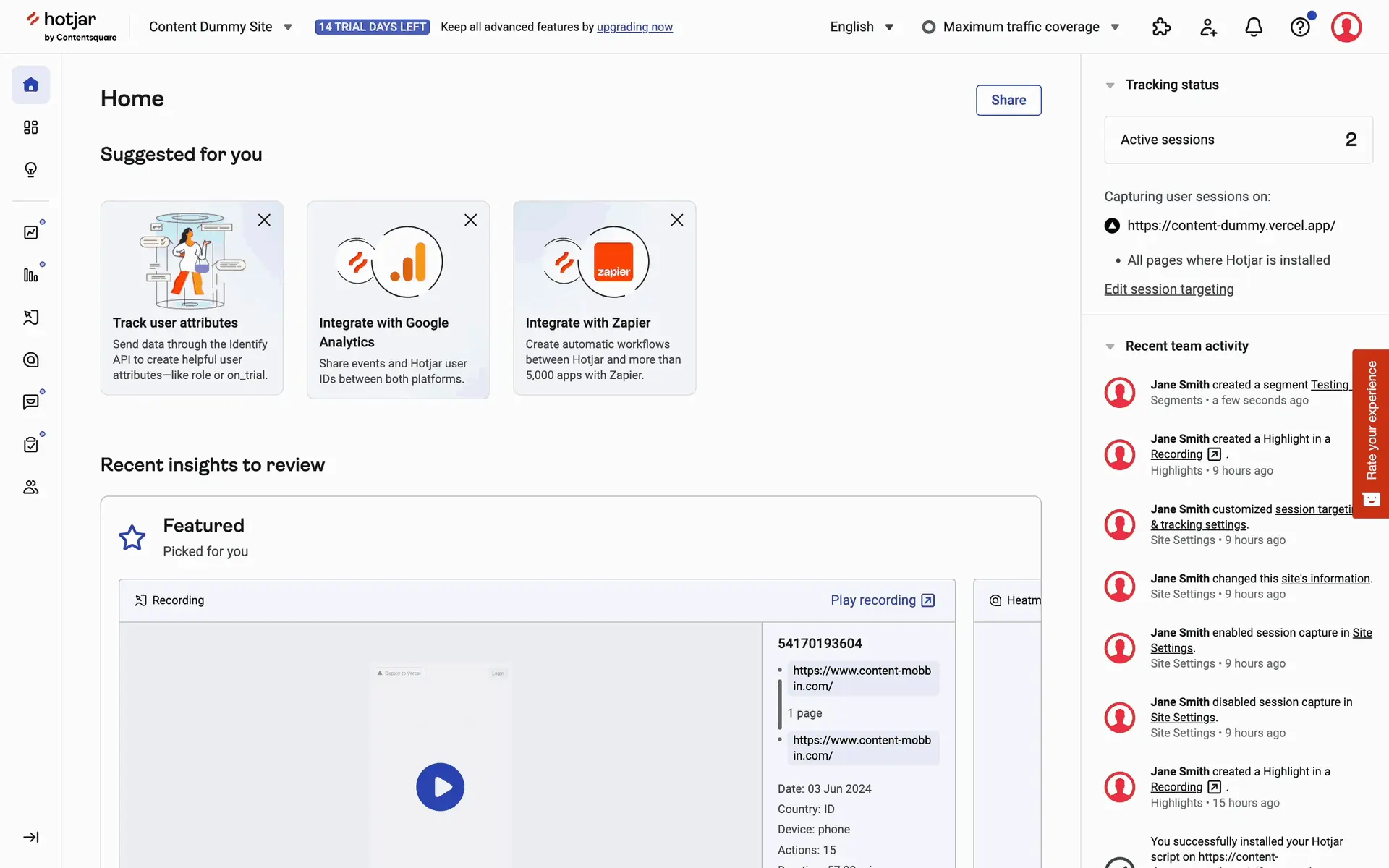The height and width of the screenshot is (868, 1389).
Task: Open the Highlights lightbulb icon in sidebar
Action: [30, 170]
